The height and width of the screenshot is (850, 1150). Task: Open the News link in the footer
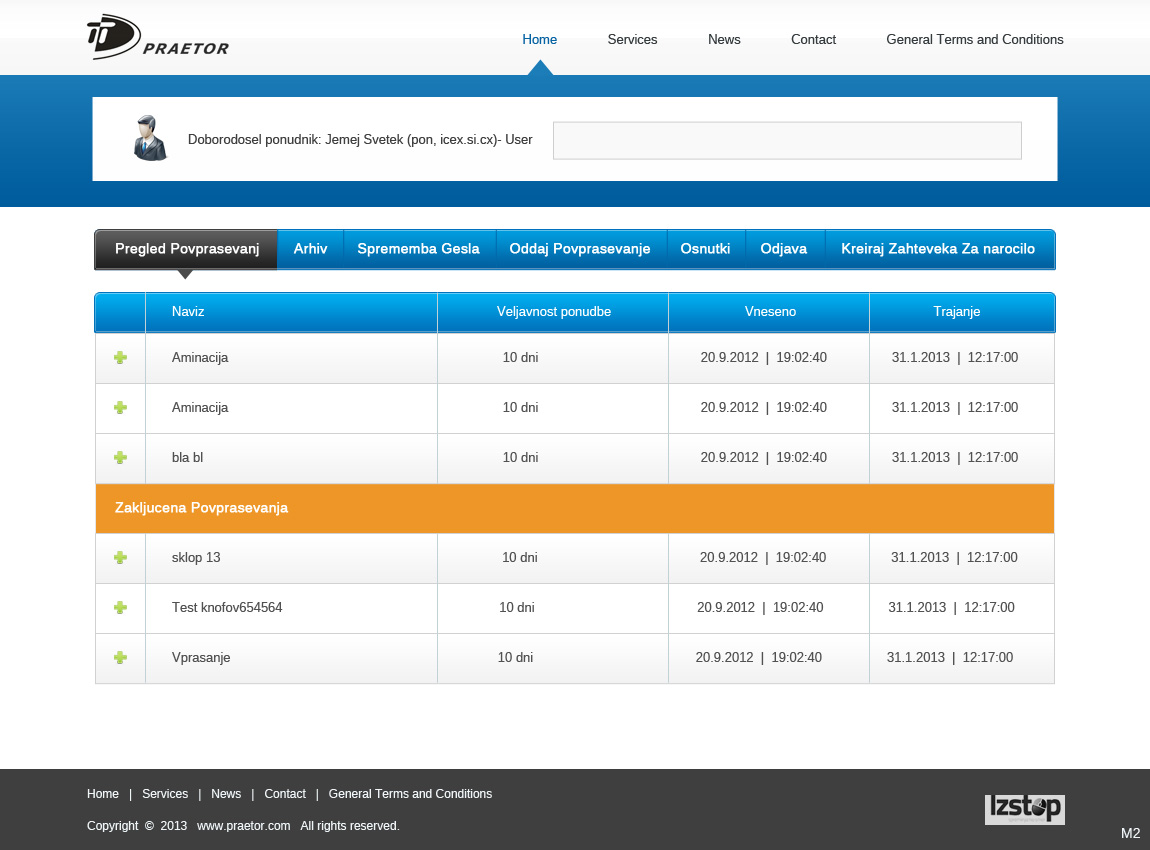click(226, 794)
